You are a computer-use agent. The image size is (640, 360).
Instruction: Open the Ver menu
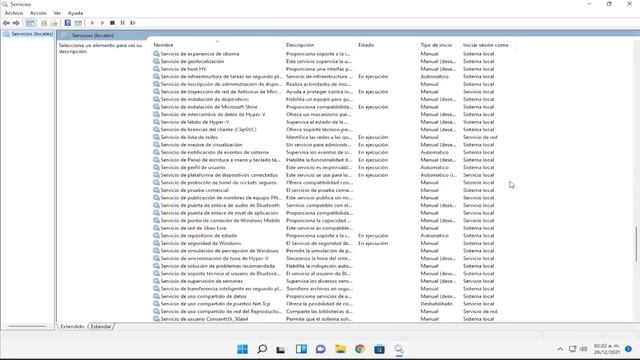pyautogui.click(x=57, y=13)
